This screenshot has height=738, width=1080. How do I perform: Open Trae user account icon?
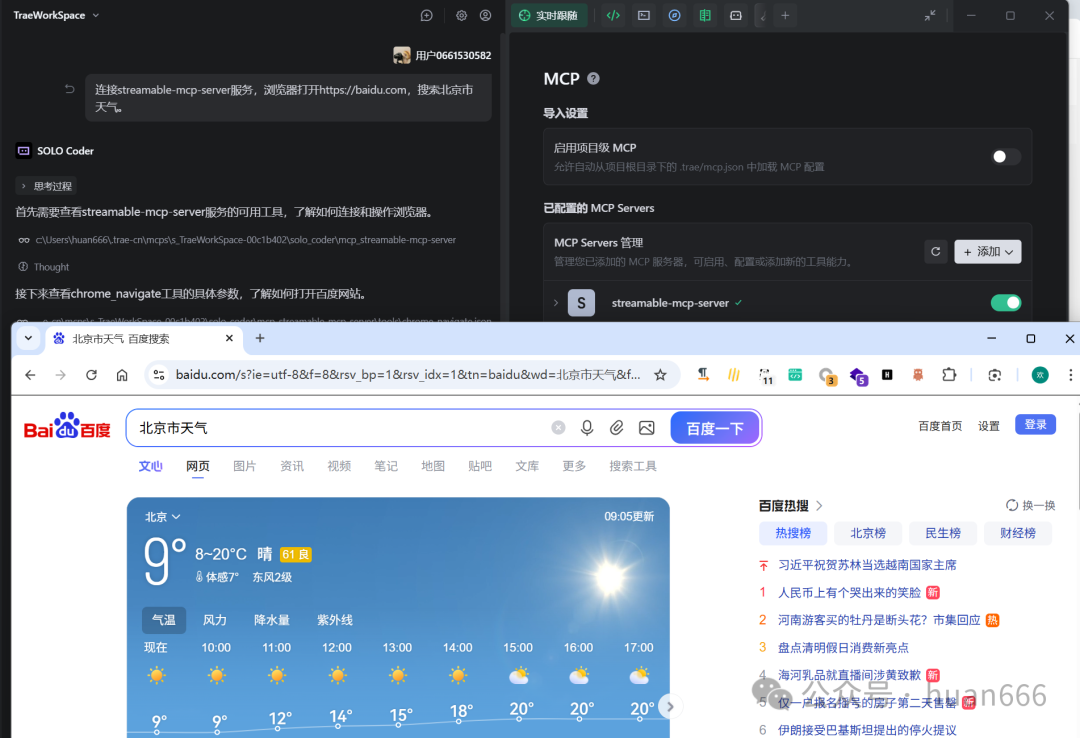[486, 15]
